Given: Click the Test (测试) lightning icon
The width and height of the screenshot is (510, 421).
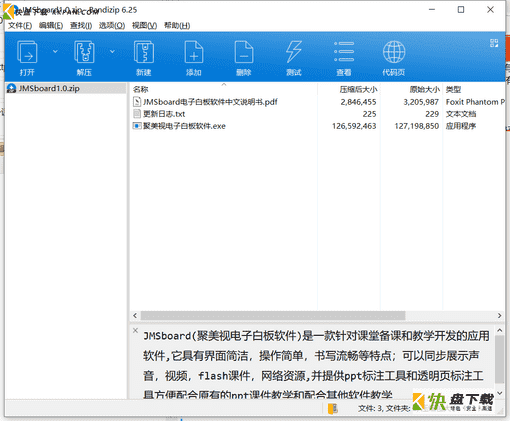Looking at the screenshot, I should [x=294, y=52].
